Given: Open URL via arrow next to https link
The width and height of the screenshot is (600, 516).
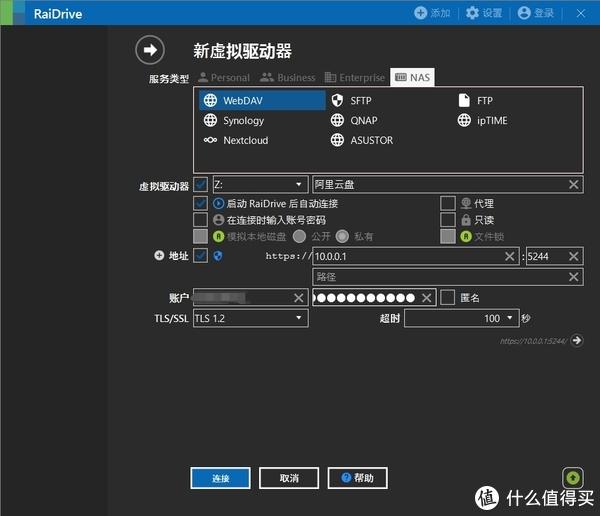Looking at the screenshot, I should [577, 340].
